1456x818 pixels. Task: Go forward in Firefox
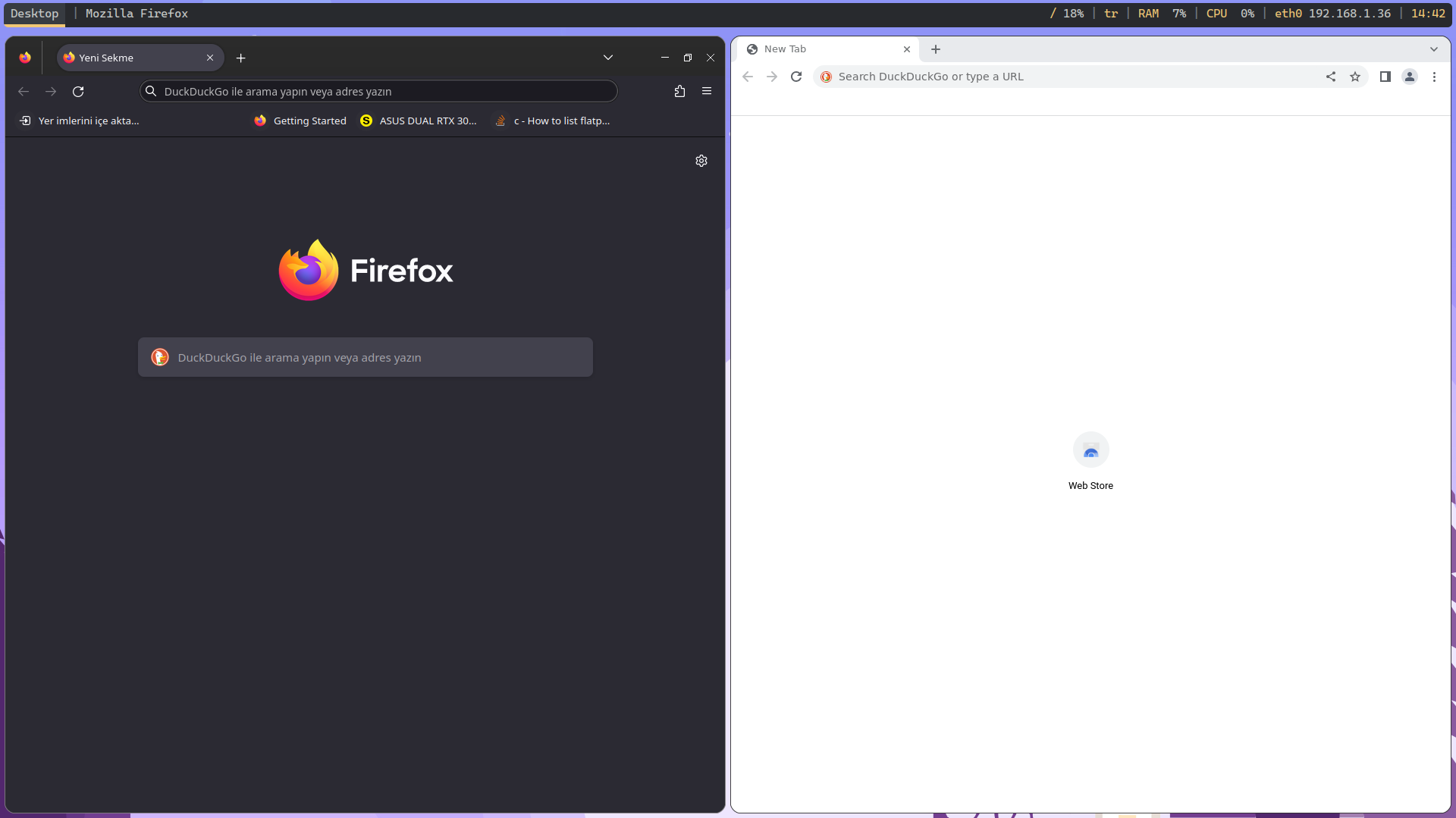pos(51,92)
